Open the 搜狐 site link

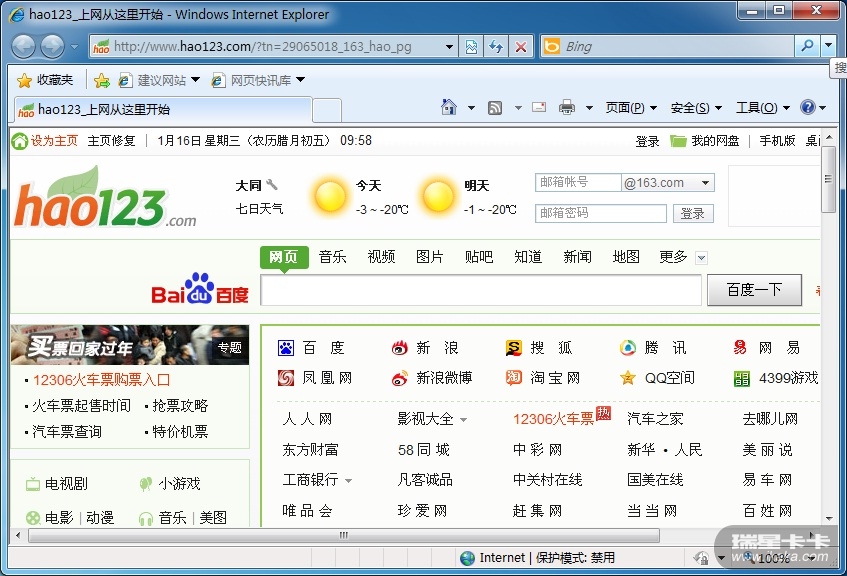coord(539,347)
